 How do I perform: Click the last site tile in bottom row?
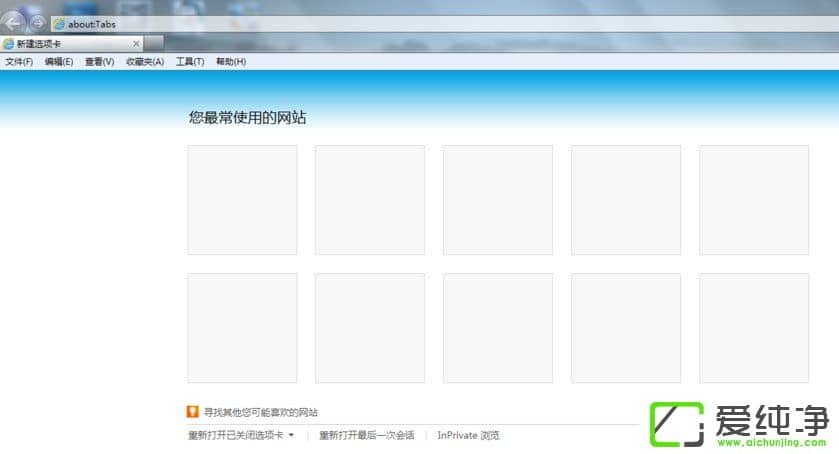coord(753,328)
